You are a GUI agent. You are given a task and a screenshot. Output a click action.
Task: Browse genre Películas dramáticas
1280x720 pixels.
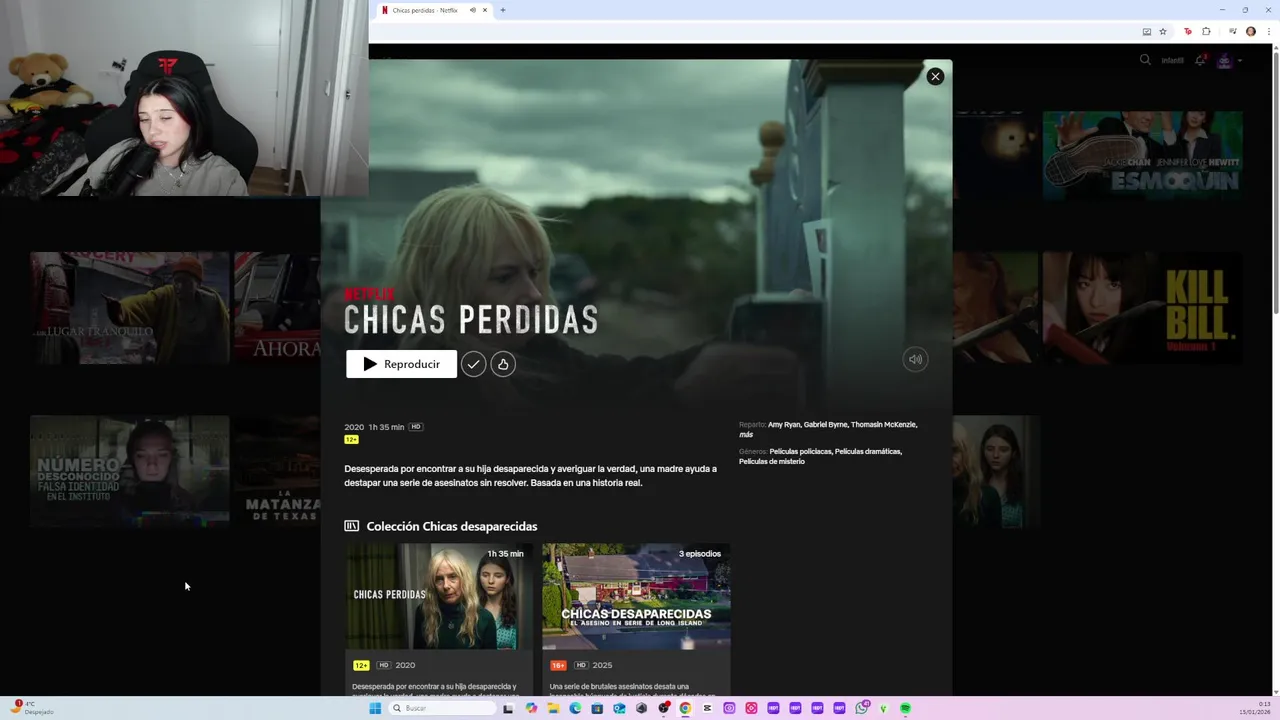(x=868, y=452)
